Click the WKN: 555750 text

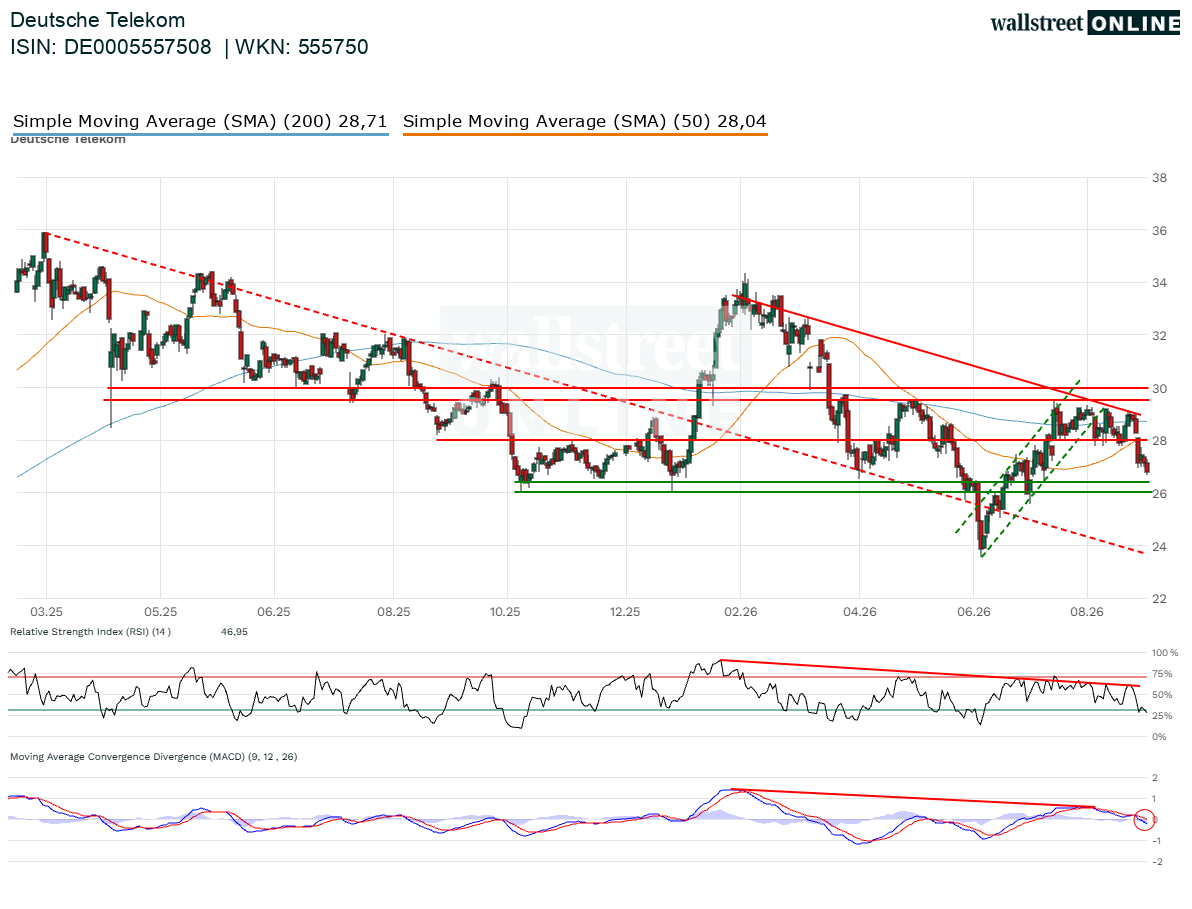pyautogui.click(x=302, y=47)
